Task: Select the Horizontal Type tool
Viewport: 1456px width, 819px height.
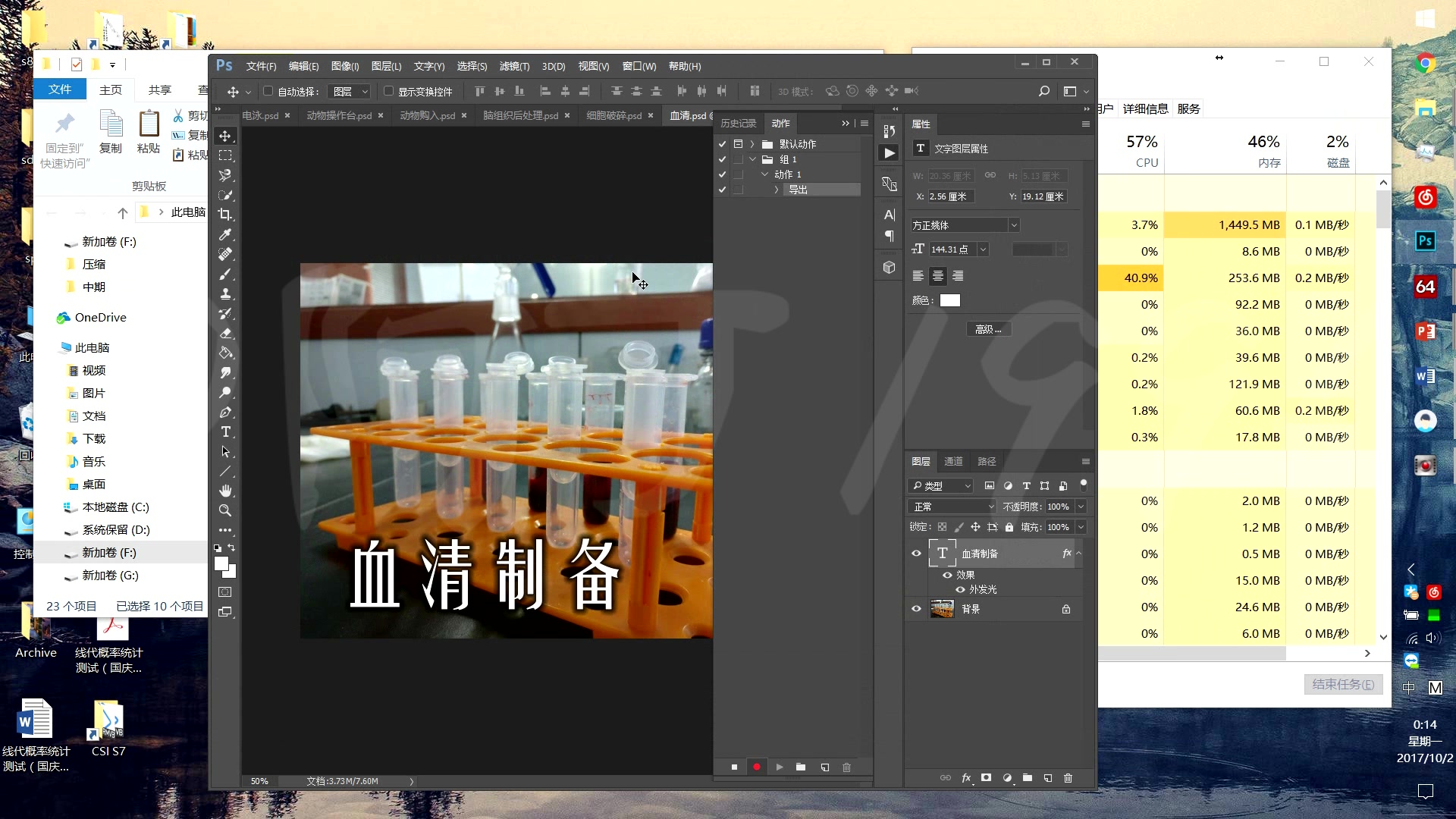Action: point(225,432)
